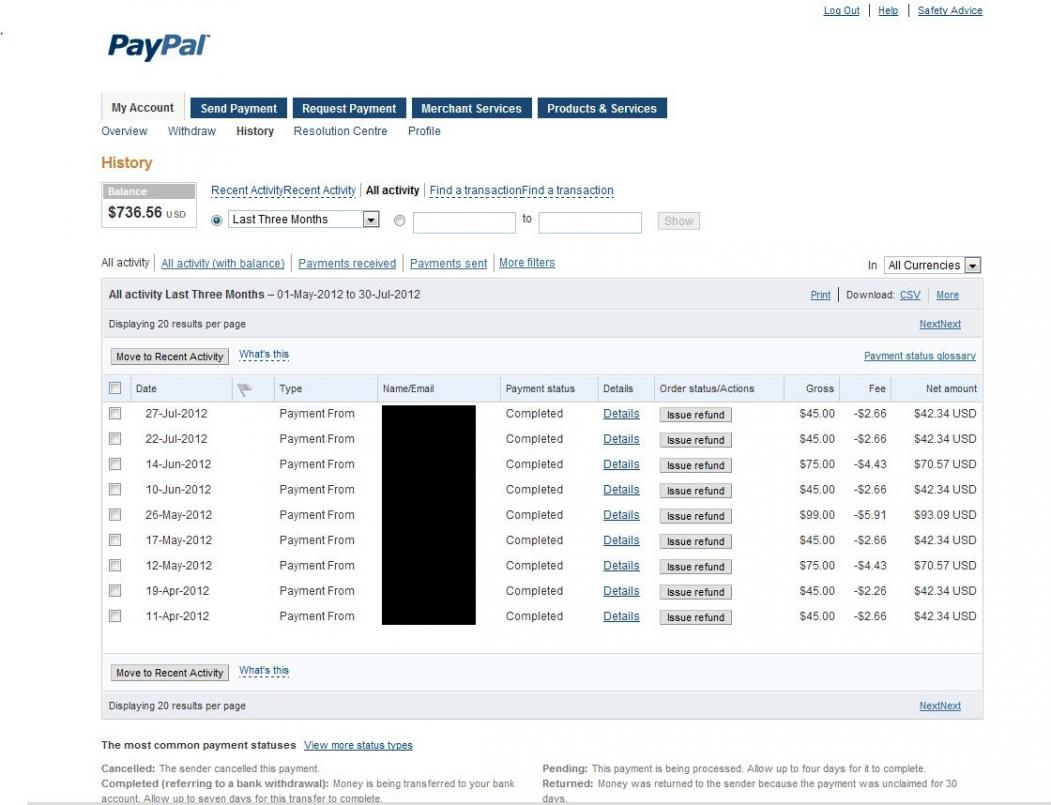
Task: Switch to the Send Payment tab
Action: [x=239, y=108]
